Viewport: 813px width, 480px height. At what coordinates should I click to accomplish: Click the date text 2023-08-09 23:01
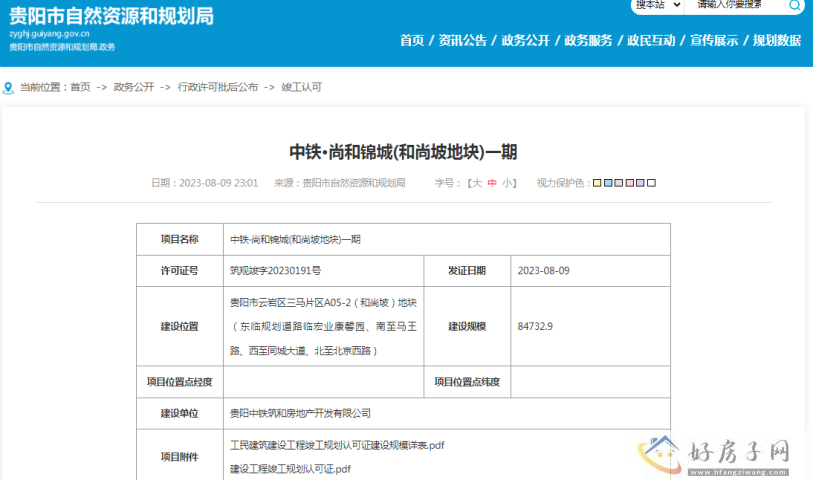pos(218,183)
